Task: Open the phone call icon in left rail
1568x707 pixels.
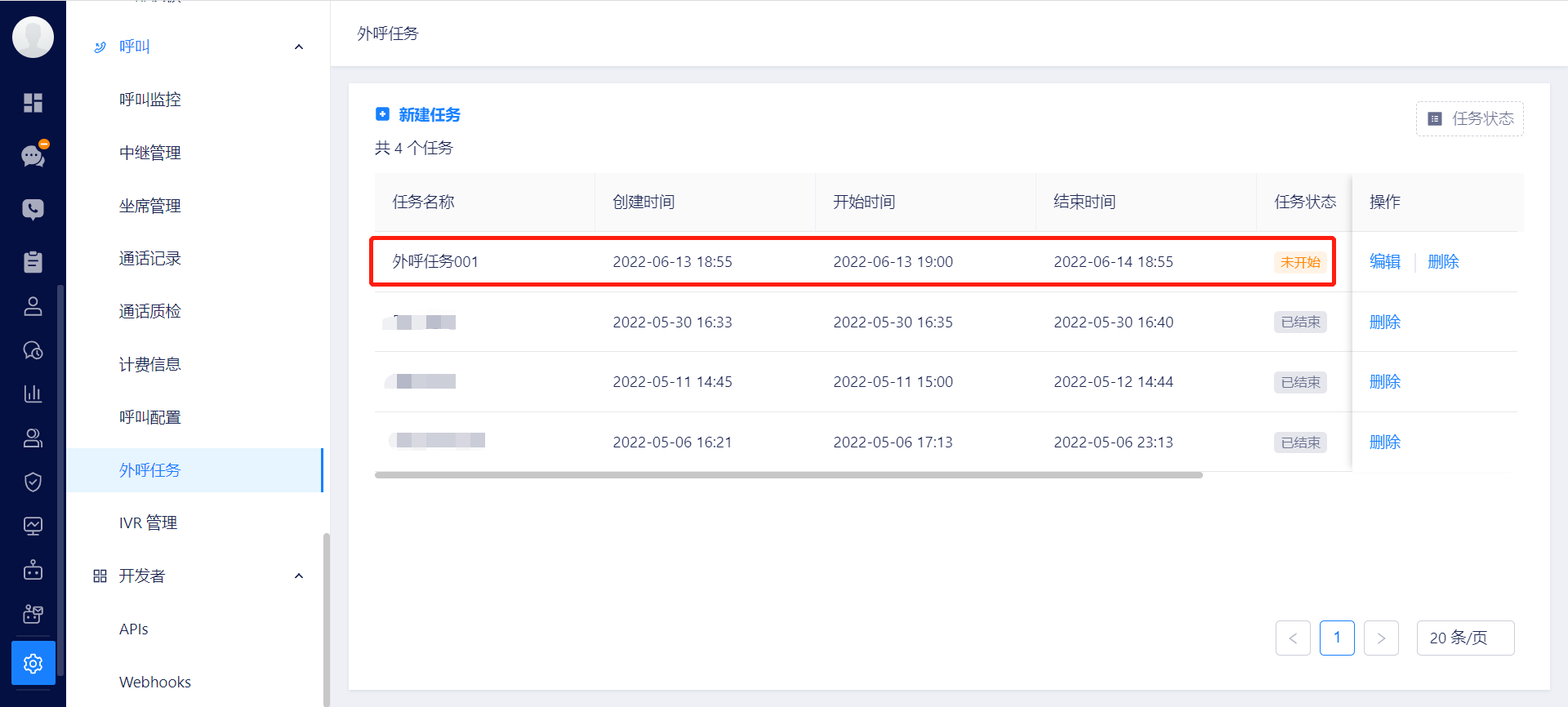Action: point(33,209)
